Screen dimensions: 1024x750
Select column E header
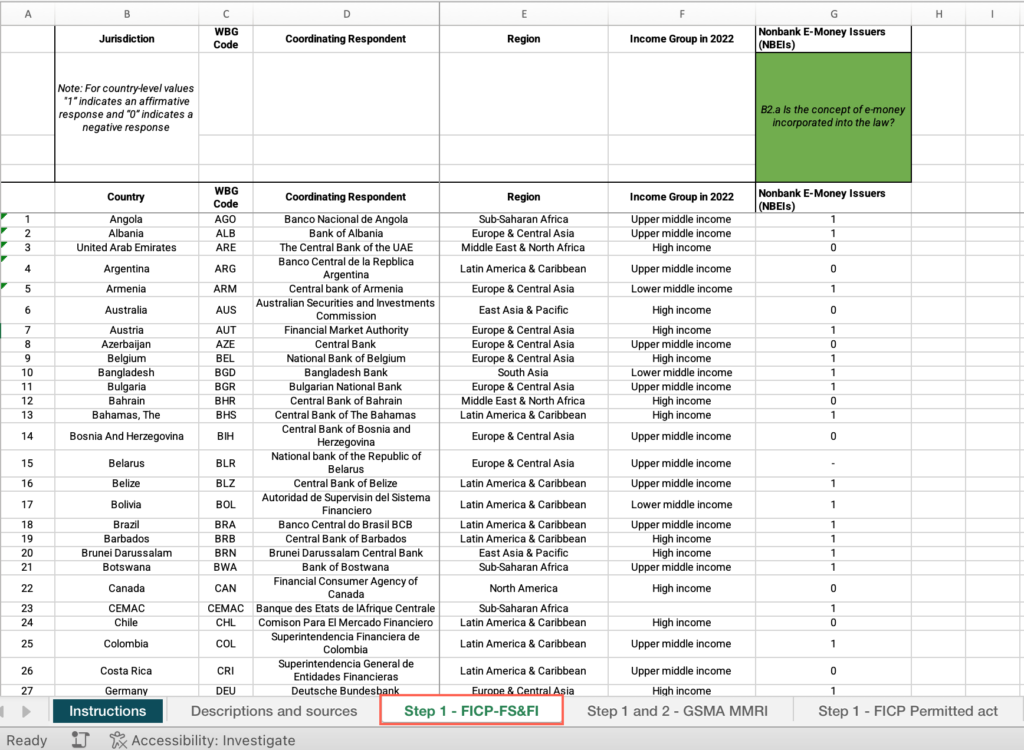pyautogui.click(x=524, y=14)
